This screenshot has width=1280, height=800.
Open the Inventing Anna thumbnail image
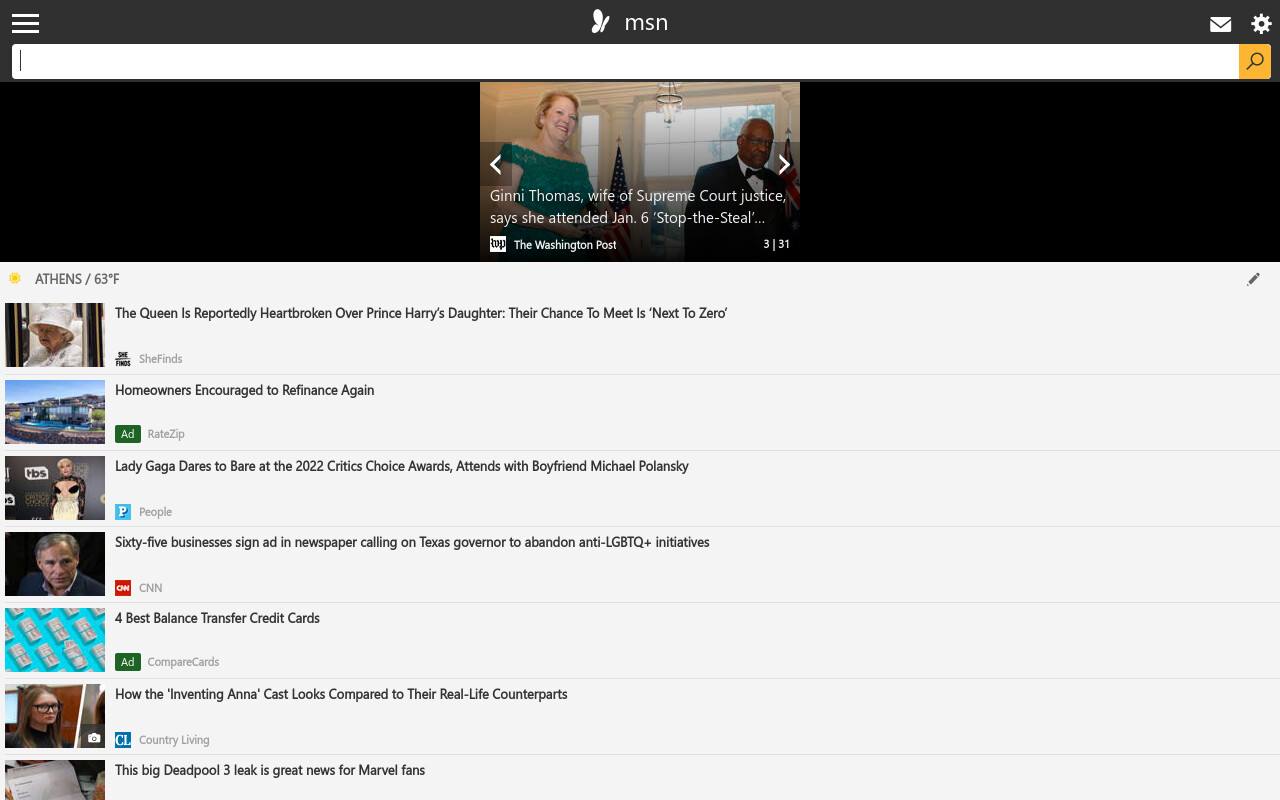55,715
